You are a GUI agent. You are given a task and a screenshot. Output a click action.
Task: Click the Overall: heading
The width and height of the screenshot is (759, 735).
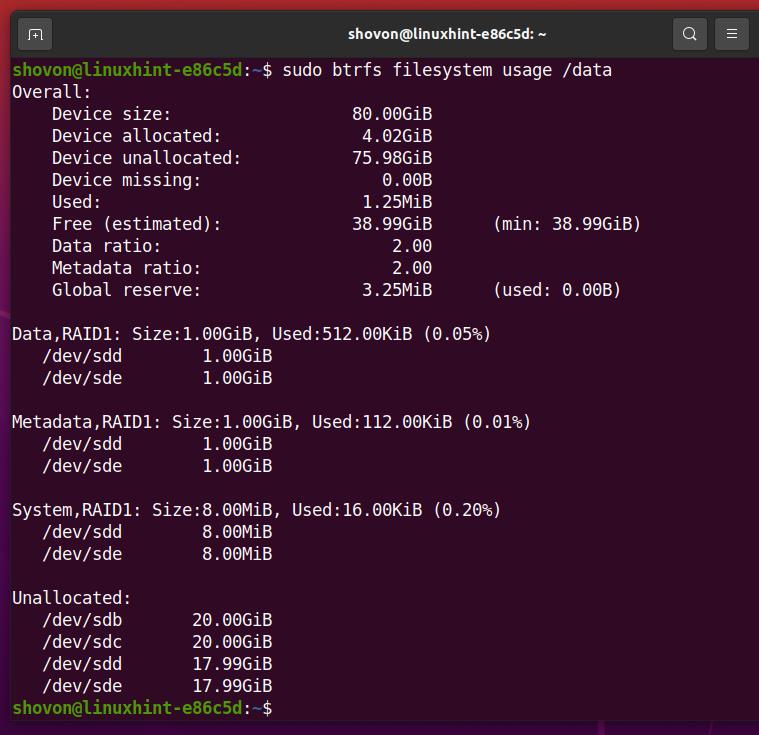[x=52, y=92]
